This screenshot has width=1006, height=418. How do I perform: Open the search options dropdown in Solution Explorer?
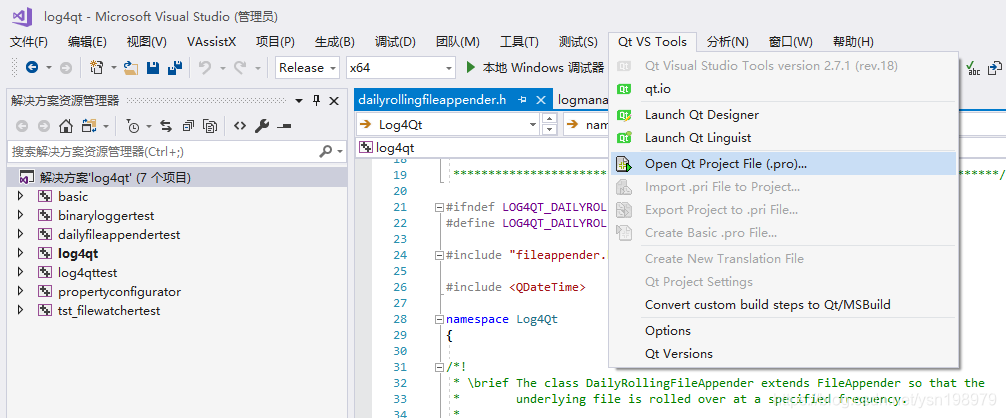pos(339,152)
